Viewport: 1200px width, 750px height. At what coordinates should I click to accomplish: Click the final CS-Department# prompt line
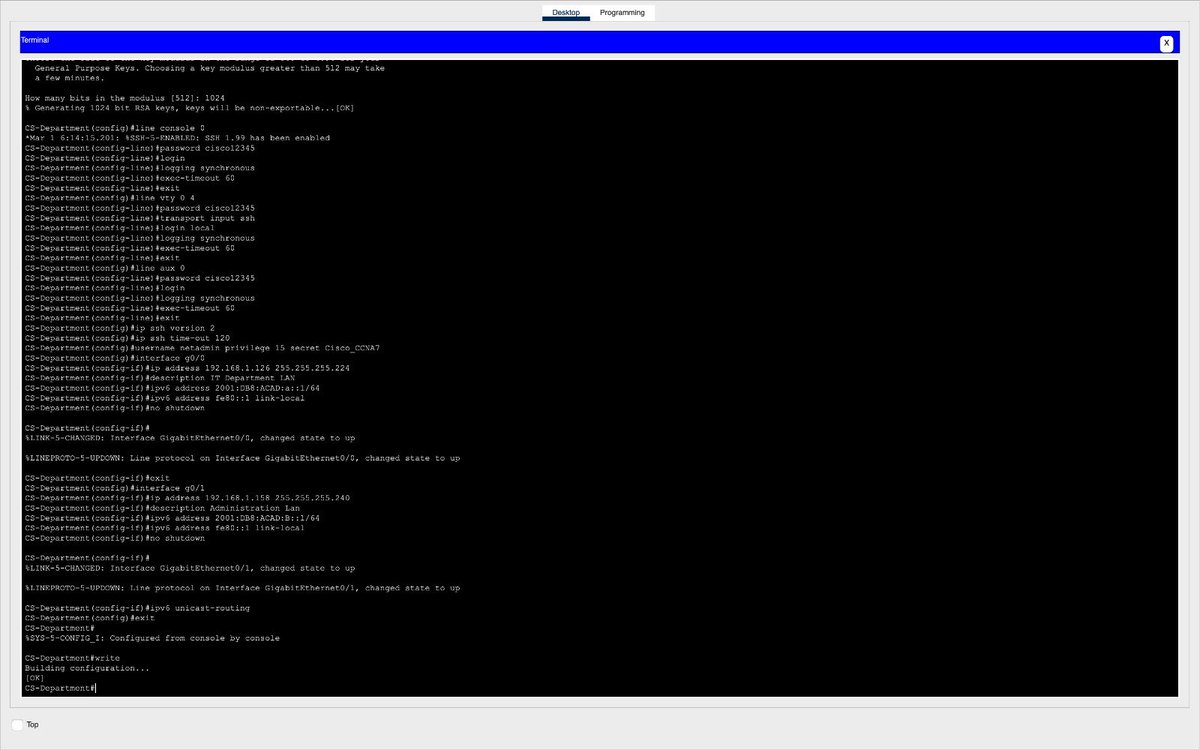coord(60,688)
